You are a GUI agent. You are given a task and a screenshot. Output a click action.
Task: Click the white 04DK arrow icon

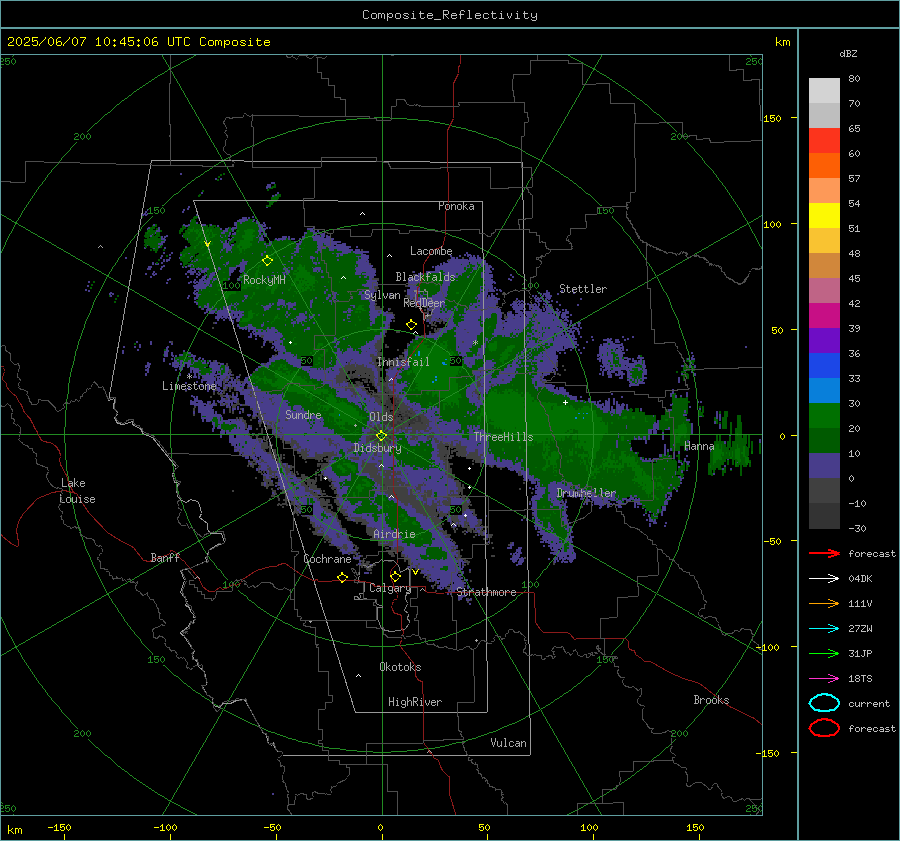824,579
